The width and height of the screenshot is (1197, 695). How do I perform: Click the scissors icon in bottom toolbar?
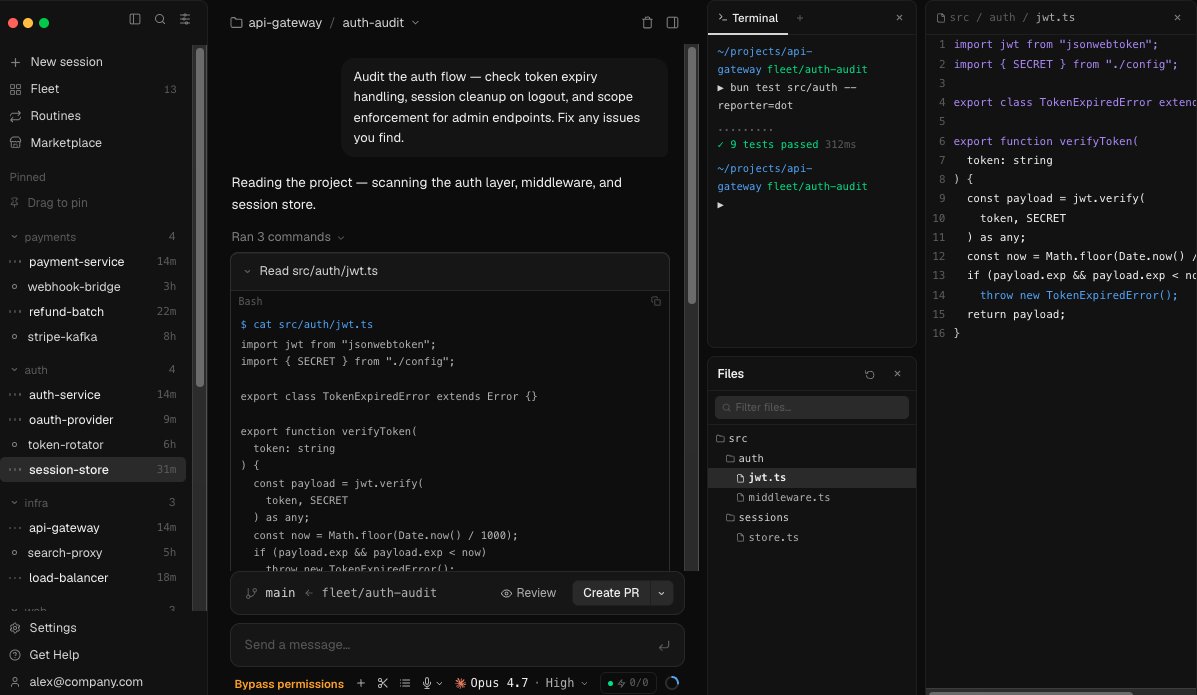[x=382, y=684]
